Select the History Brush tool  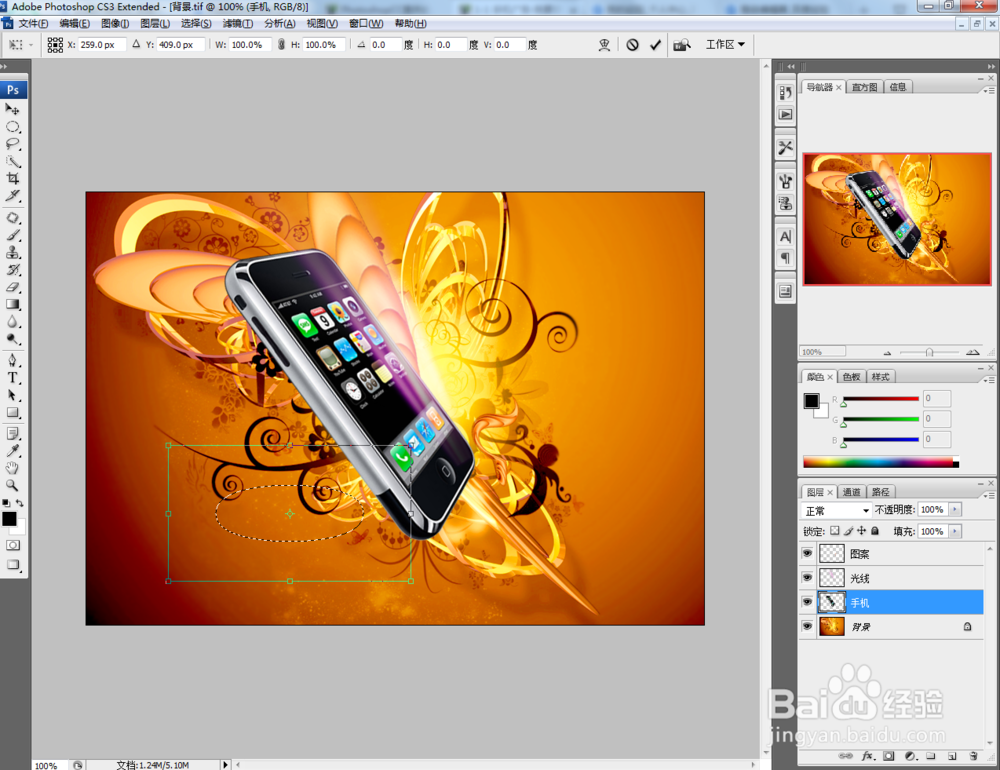click(12, 269)
